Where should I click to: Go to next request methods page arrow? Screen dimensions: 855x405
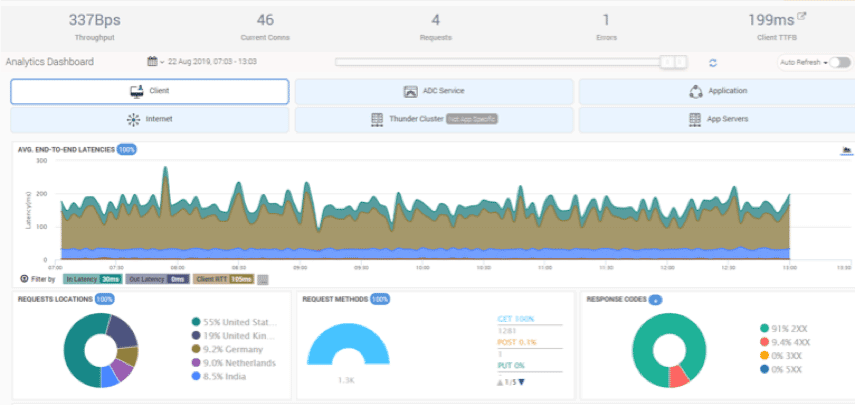point(521,382)
